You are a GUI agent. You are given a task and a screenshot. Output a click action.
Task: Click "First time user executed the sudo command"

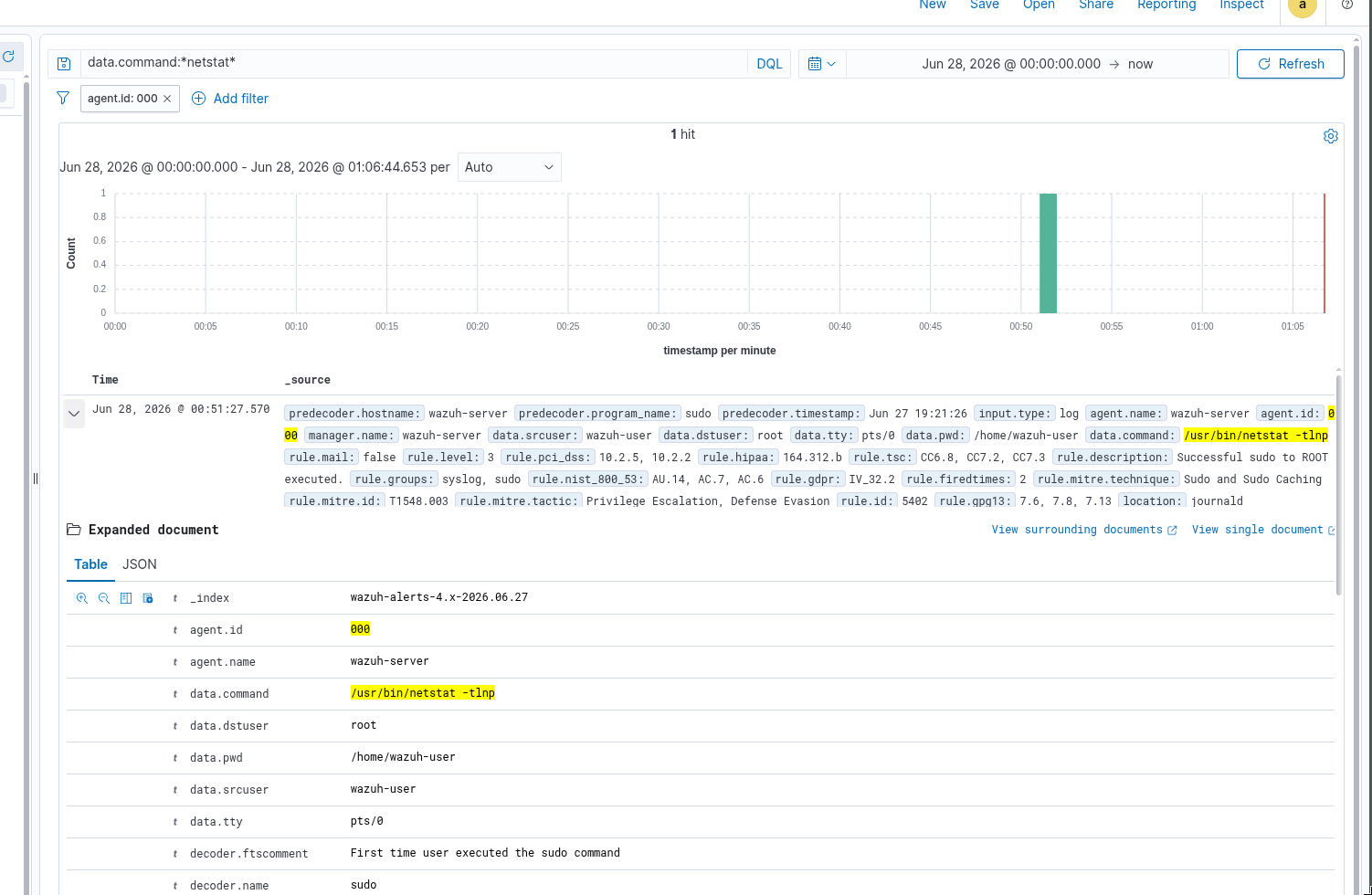pyautogui.click(x=485, y=853)
